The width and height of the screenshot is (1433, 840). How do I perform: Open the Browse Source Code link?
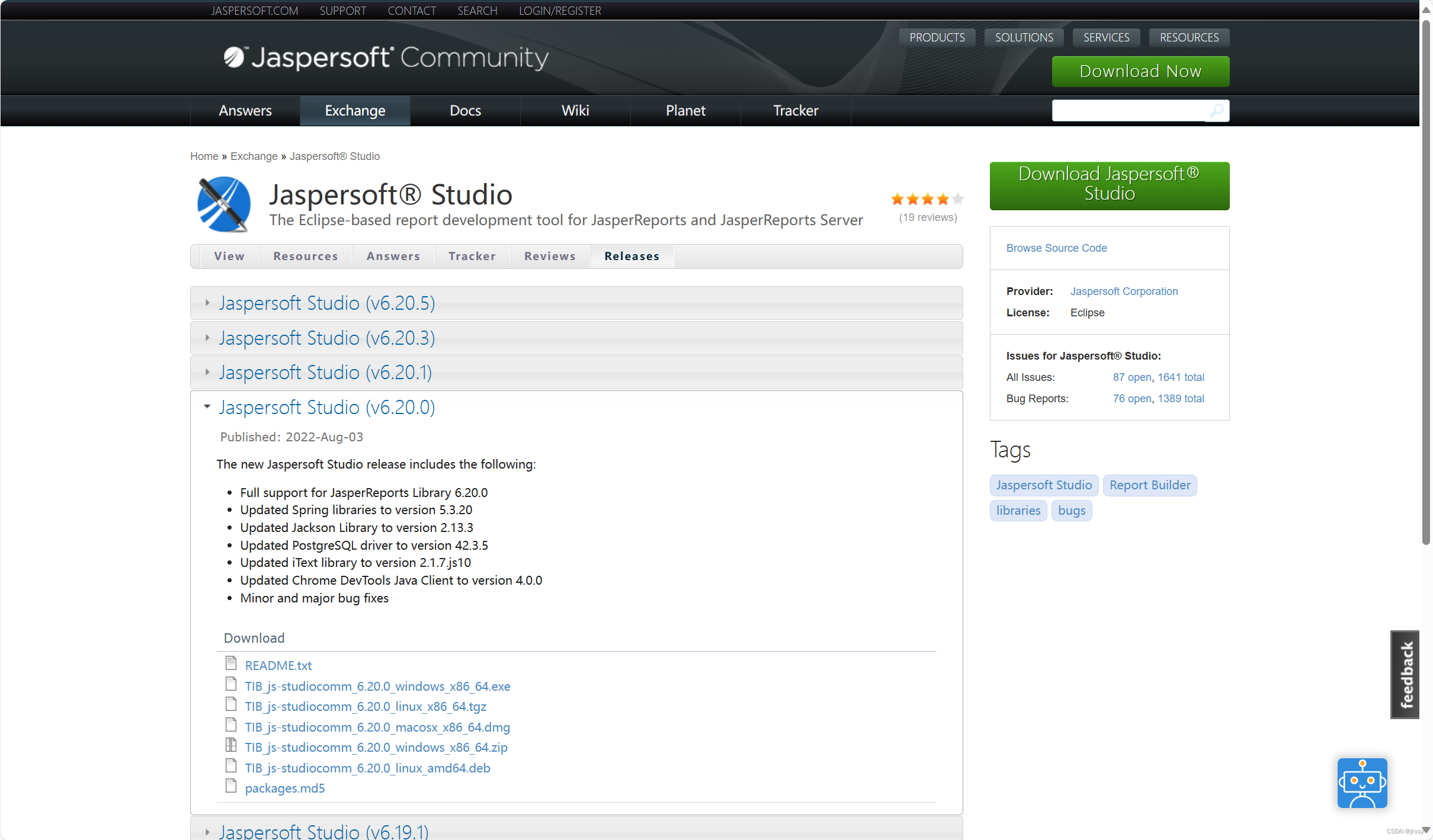(1056, 248)
